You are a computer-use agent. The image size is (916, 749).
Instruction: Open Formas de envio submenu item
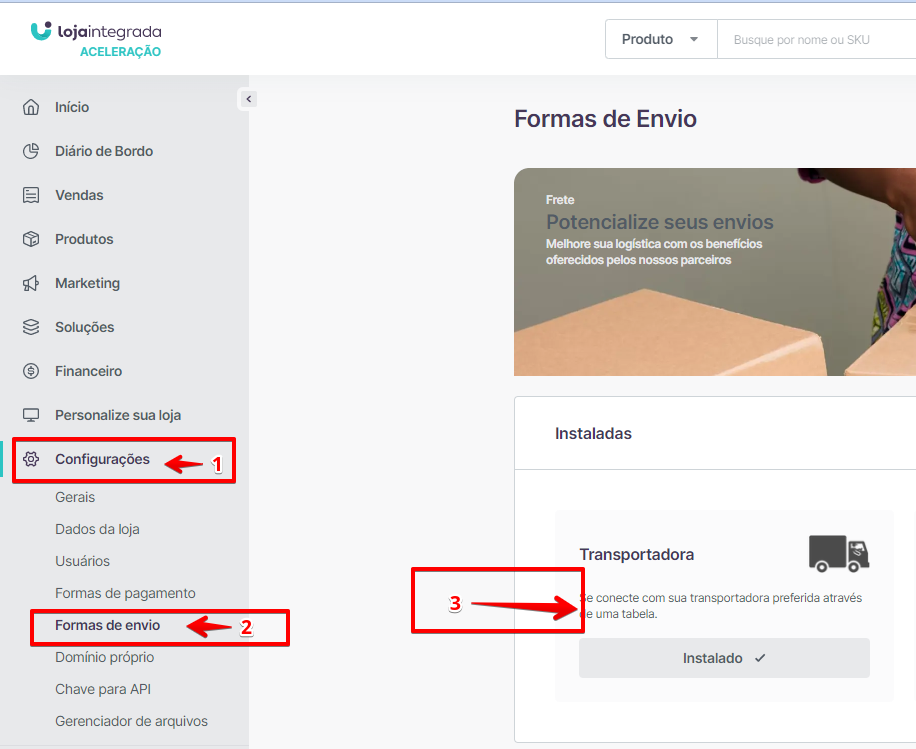[x=107, y=625]
